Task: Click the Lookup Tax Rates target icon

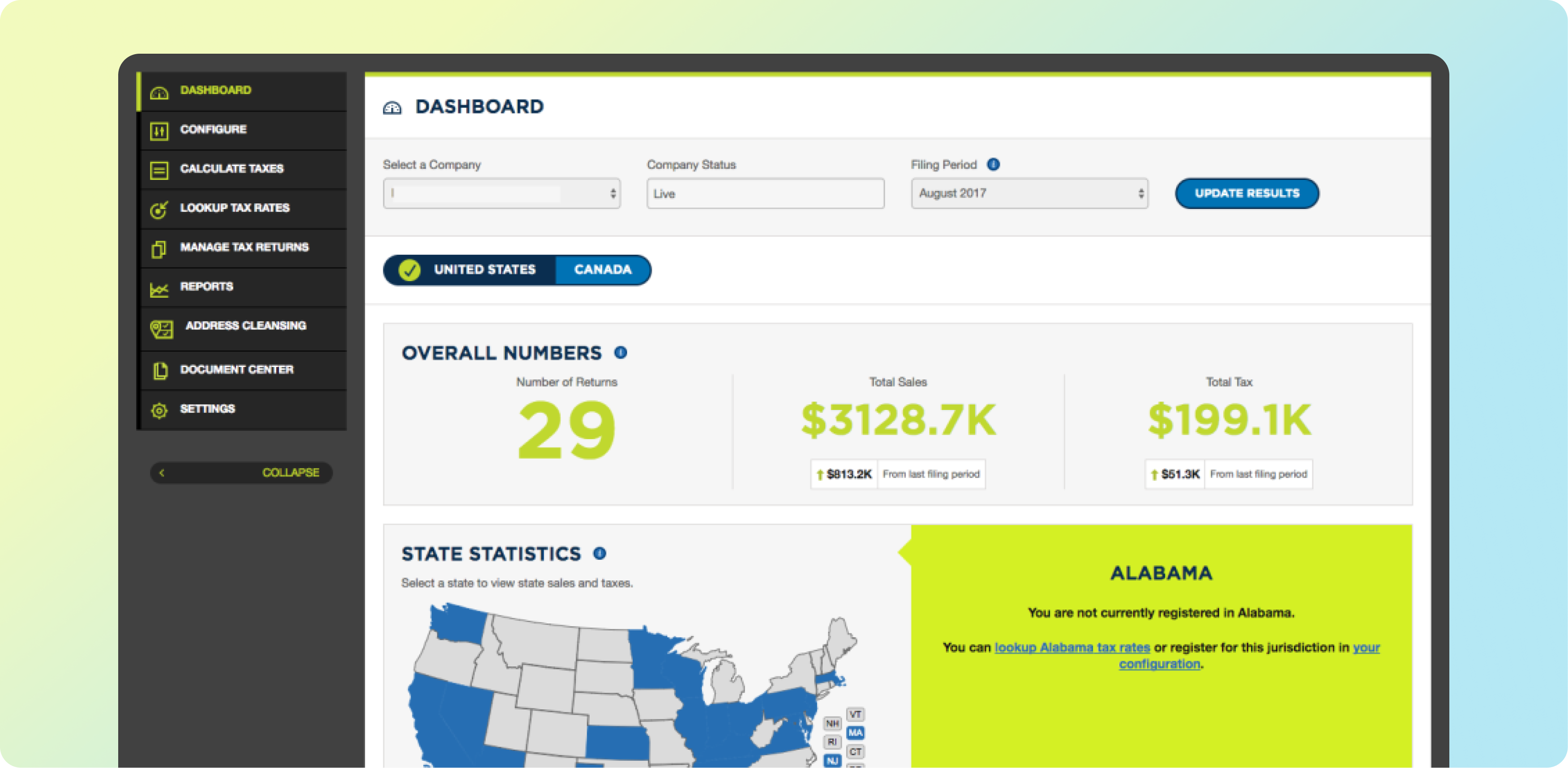Action: point(159,209)
